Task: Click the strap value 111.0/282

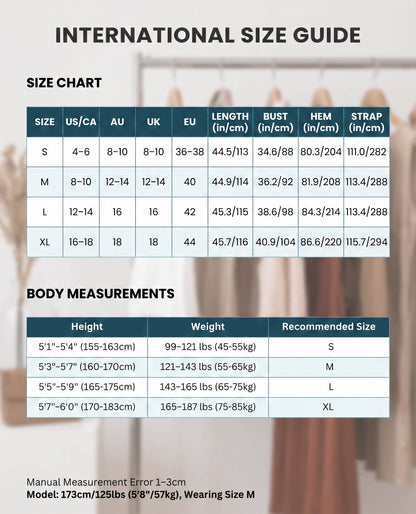Action: coord(366,152)
